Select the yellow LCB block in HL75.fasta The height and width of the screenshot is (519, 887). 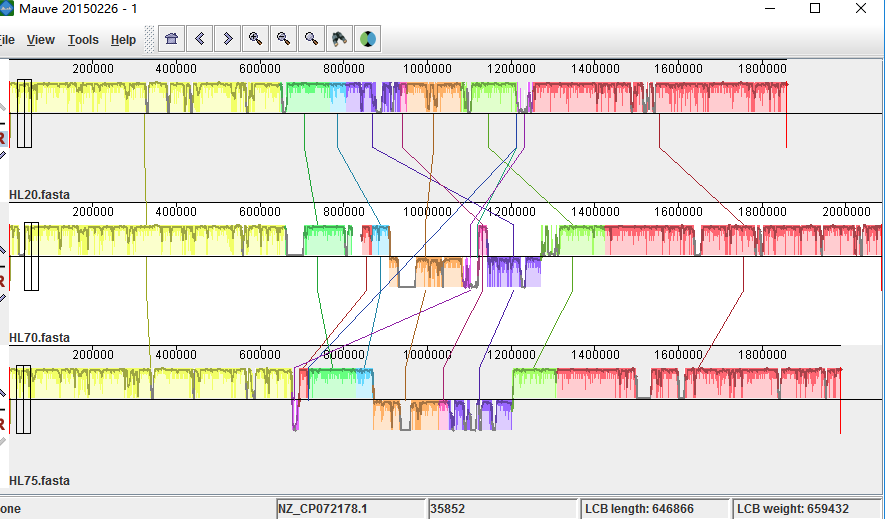[152, 384]
